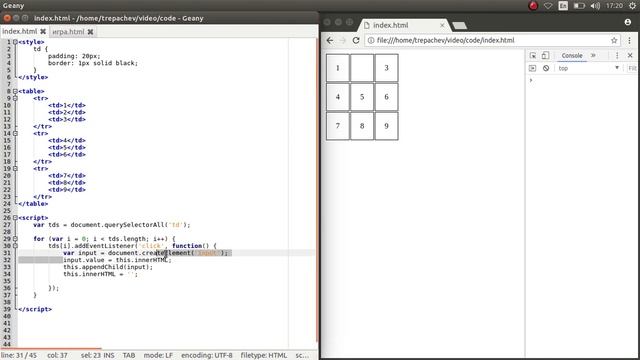Collapse the <style> fold on line 1

[x=15, y=42]
